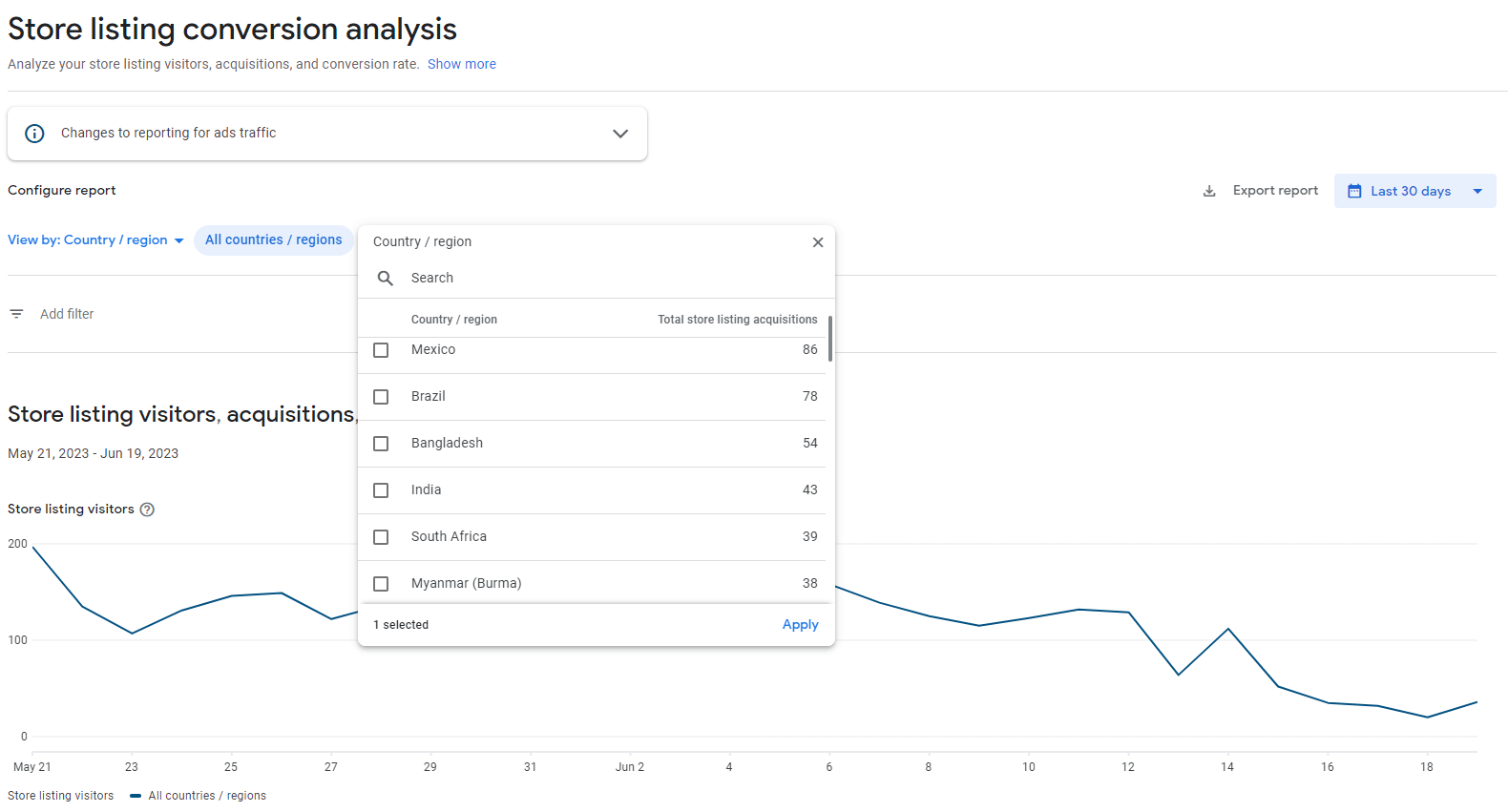Click the info icon in ads traffic banner
Viewport: 1508px width, 812px height.
click(x=34, y=134)
